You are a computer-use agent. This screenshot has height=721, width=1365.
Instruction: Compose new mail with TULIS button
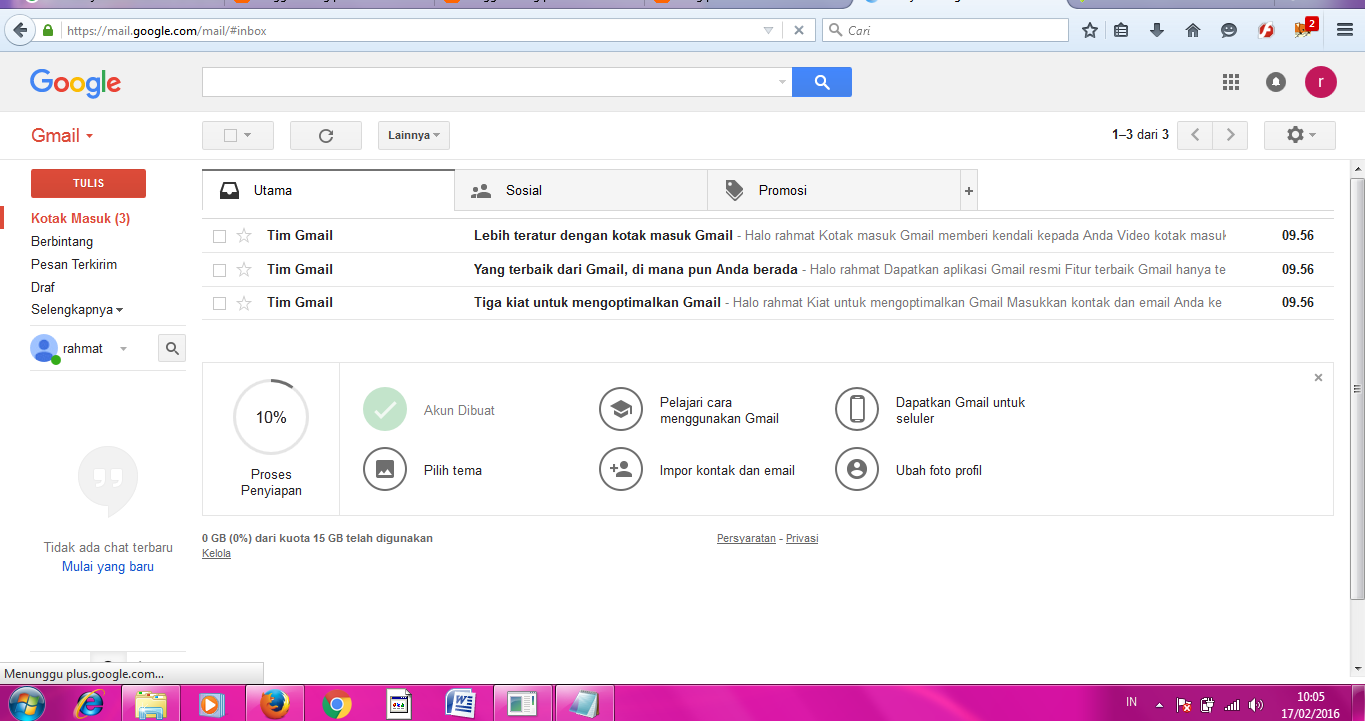88,183
